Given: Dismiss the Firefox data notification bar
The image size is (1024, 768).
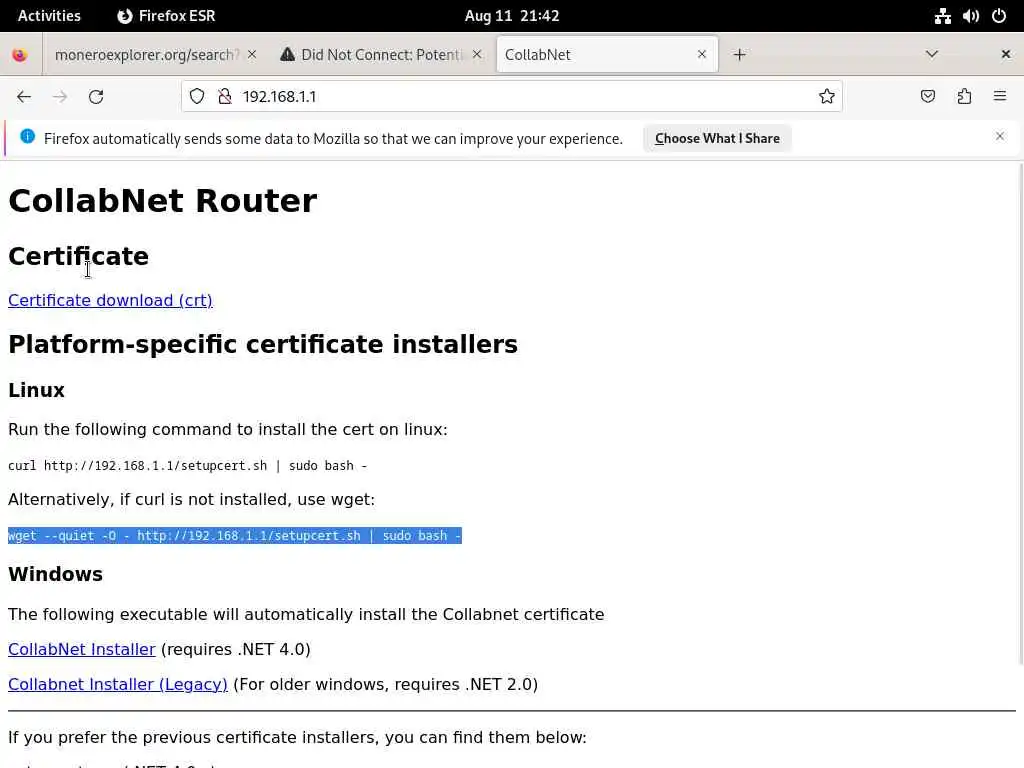Looking at the screenshot, I should point(1000,136).
